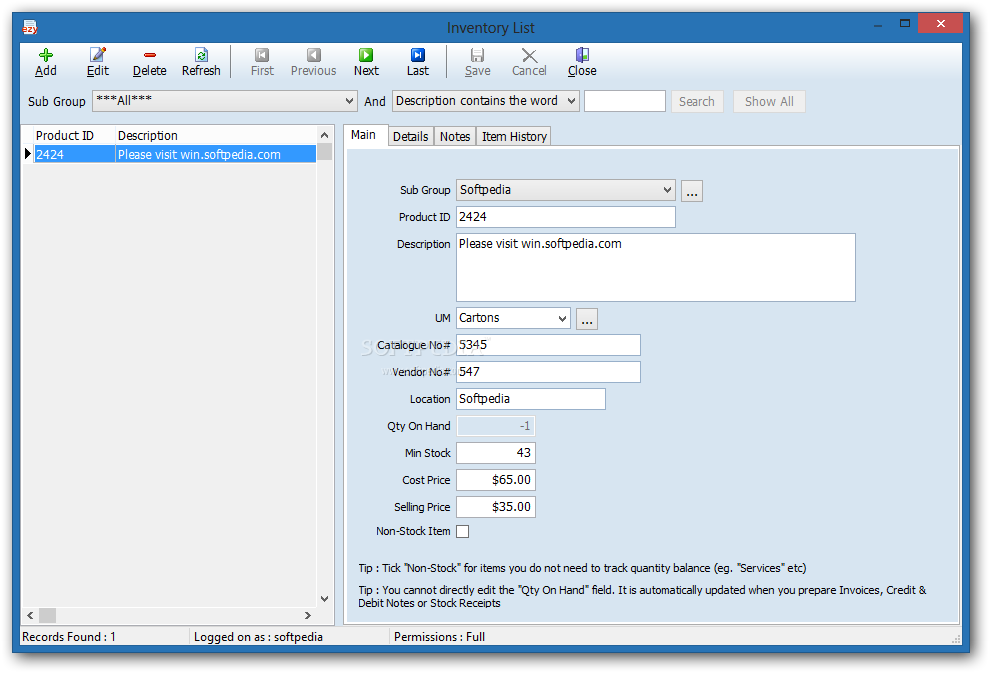The image size is (990, 673).
Task: Click the Product ID column header
Action: (74, 135)
